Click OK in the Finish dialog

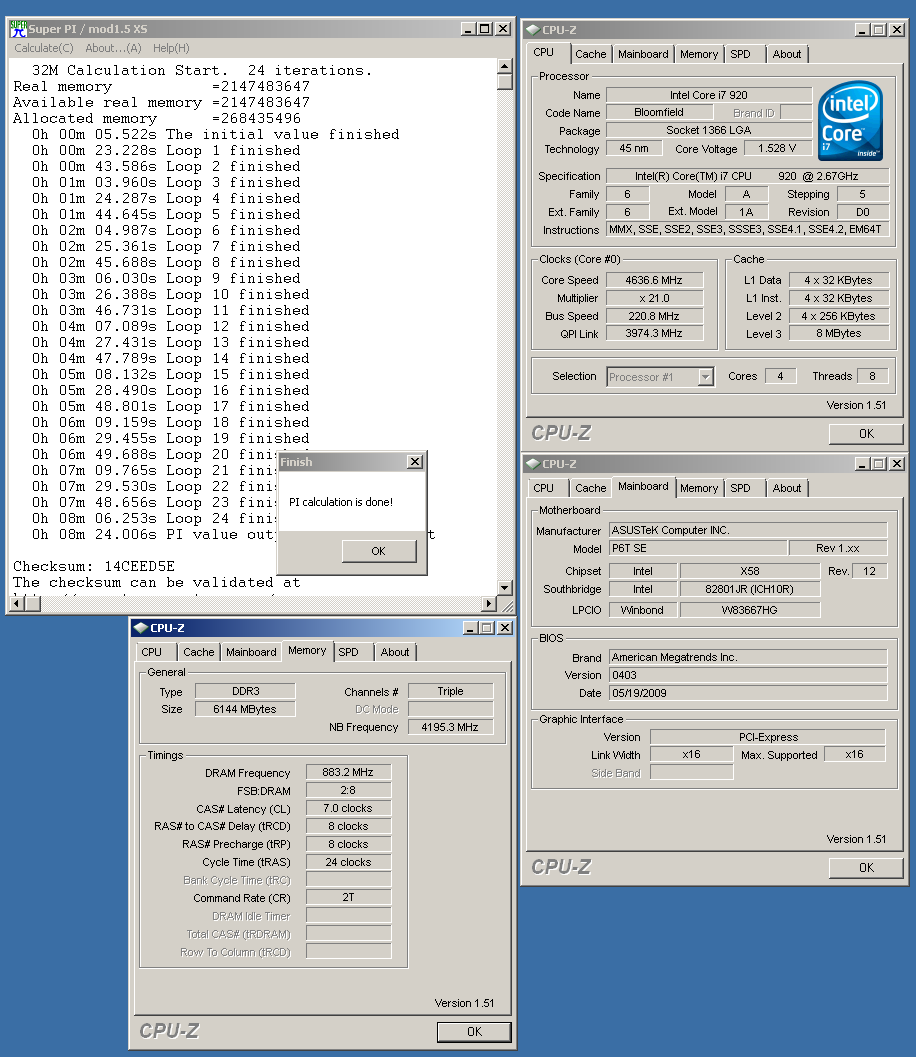tap(379, 551)
